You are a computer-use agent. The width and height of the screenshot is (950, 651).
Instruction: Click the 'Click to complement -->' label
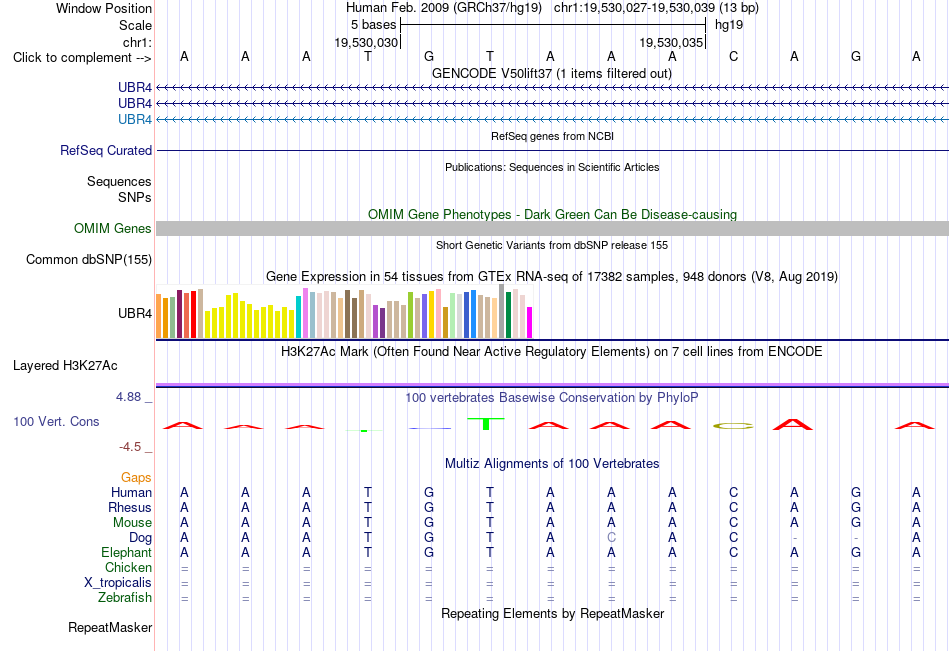coord(82,58)
